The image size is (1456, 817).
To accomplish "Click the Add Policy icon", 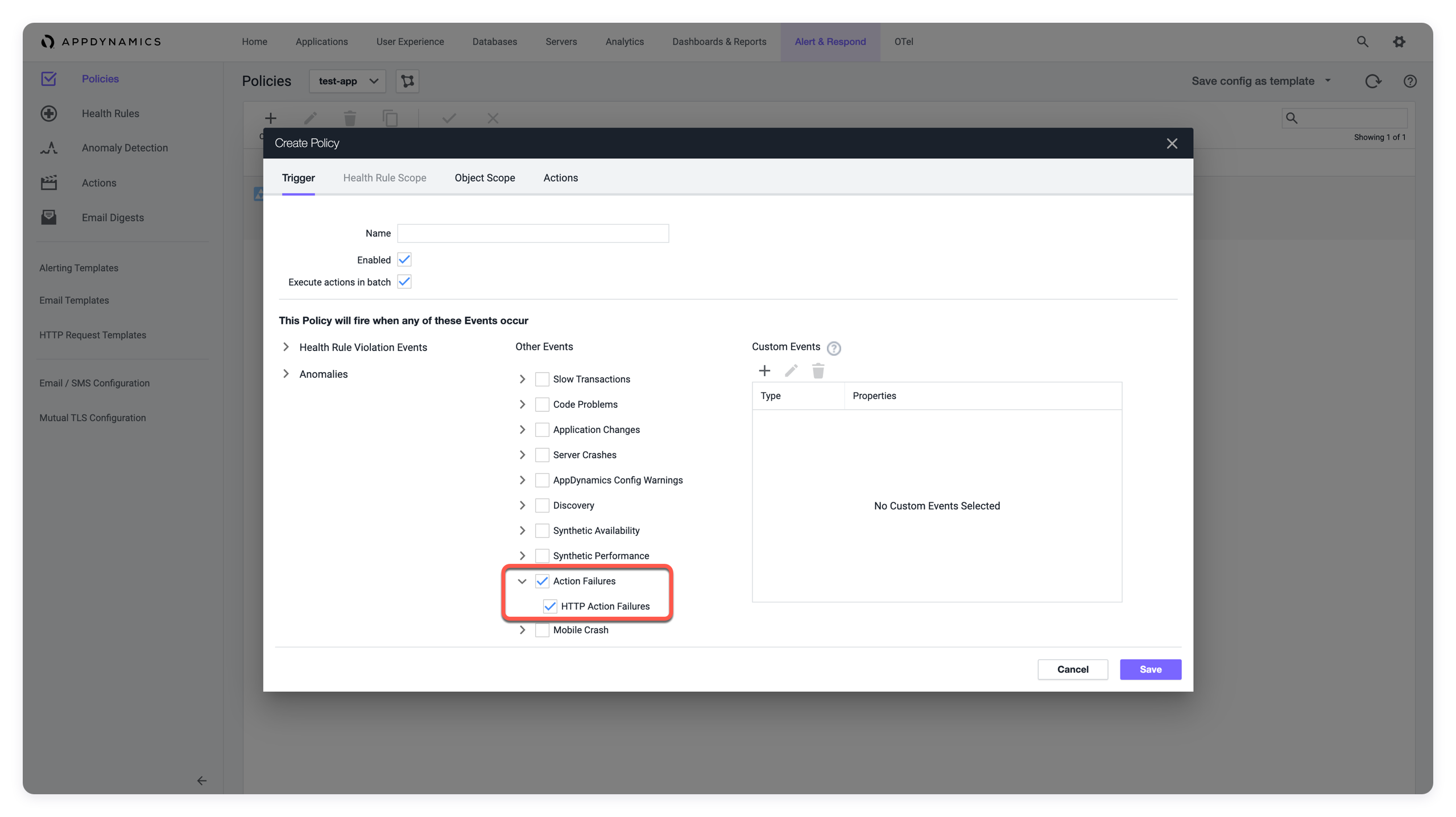I will pos(270,118).
